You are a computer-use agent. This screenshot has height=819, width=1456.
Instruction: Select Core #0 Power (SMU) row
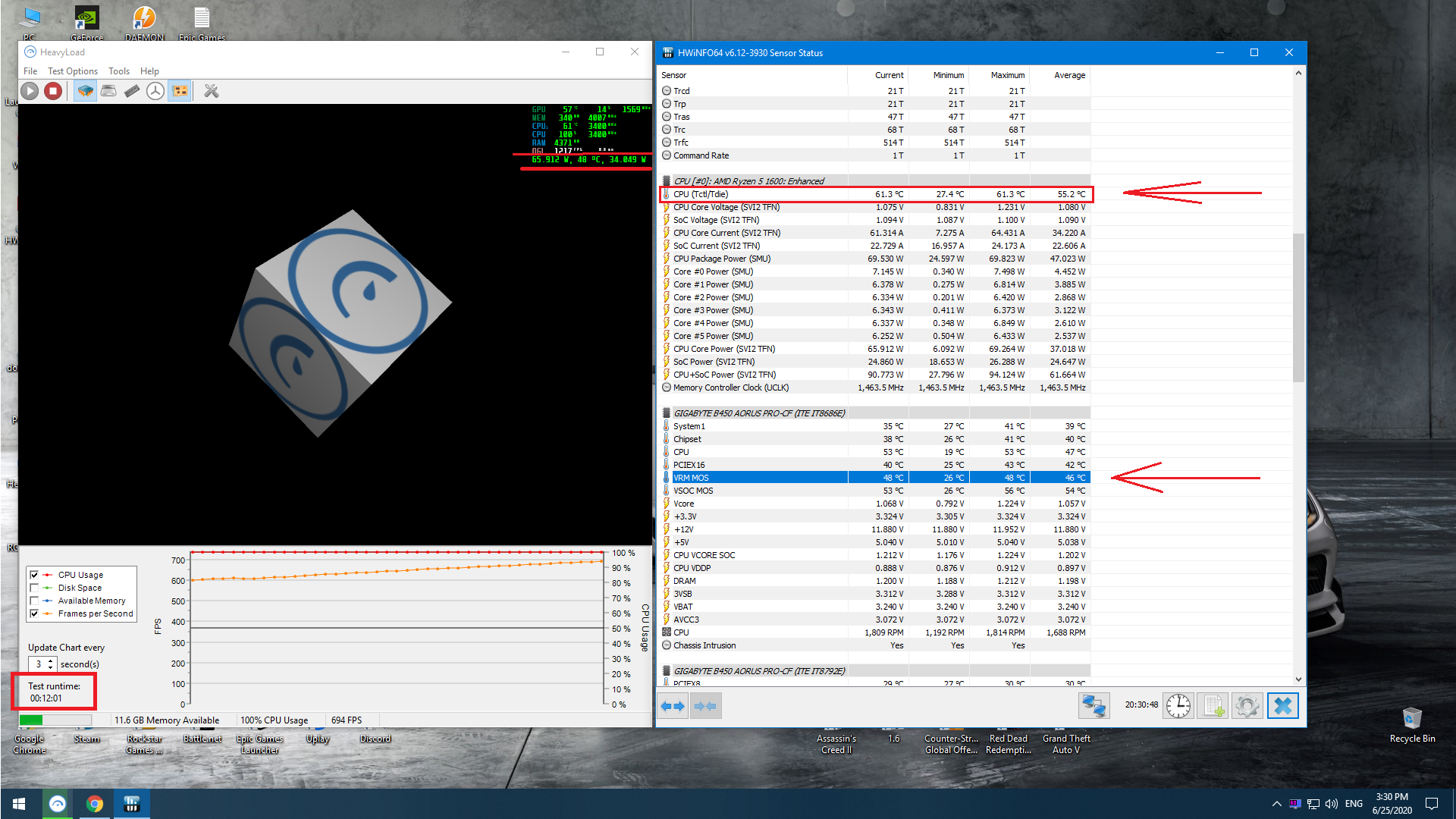click(874, 271)
